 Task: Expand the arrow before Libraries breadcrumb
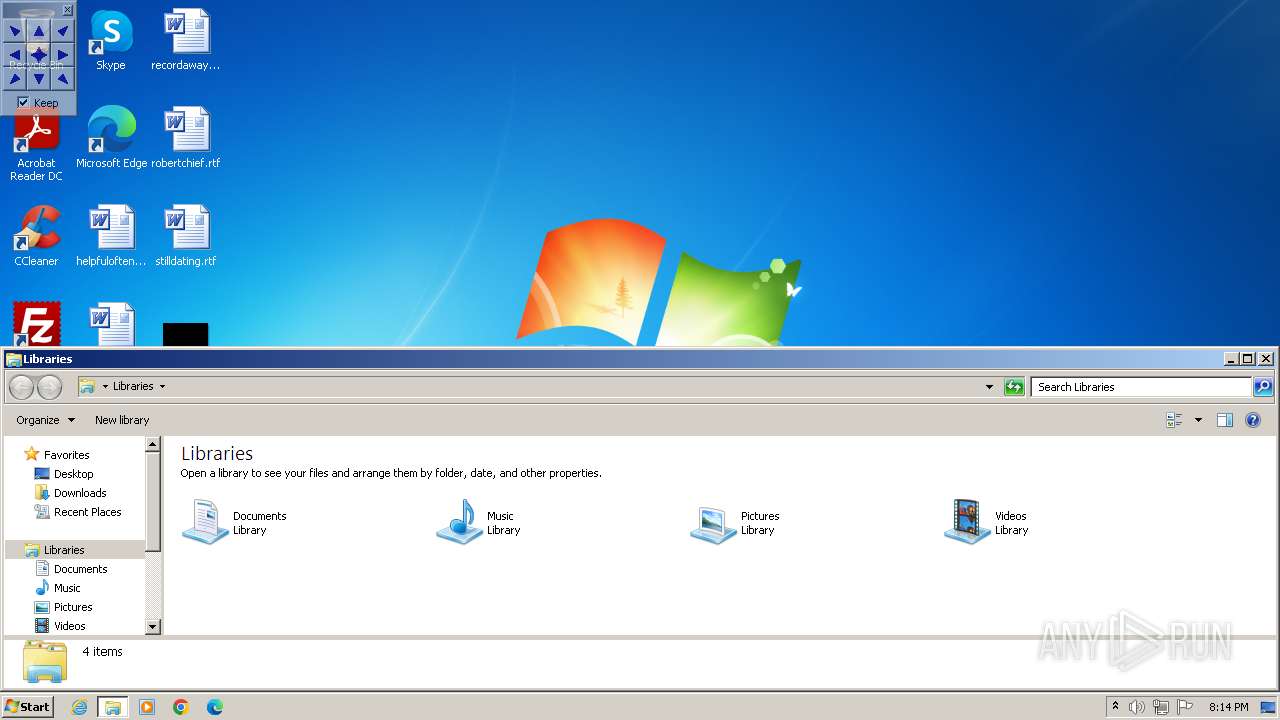click(x=105, y=386)
